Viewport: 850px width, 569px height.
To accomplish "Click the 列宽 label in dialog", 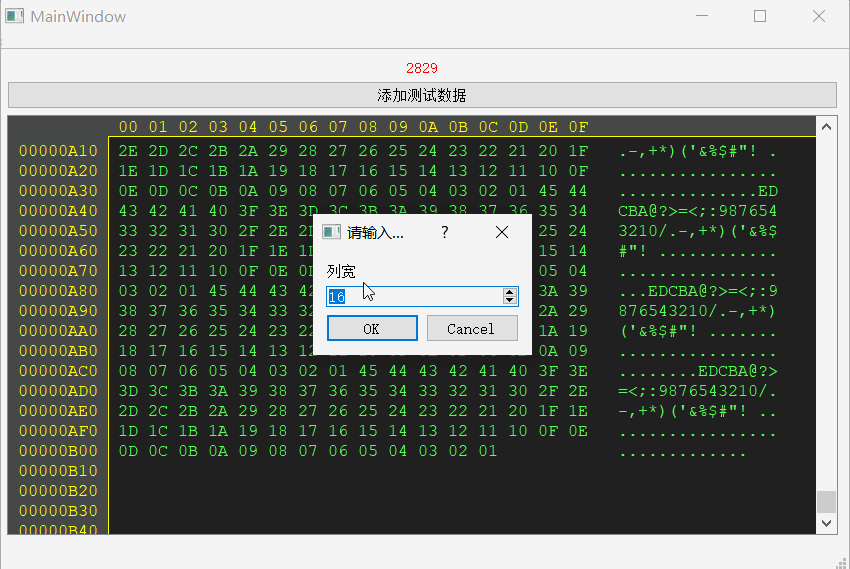I will 342,271.
